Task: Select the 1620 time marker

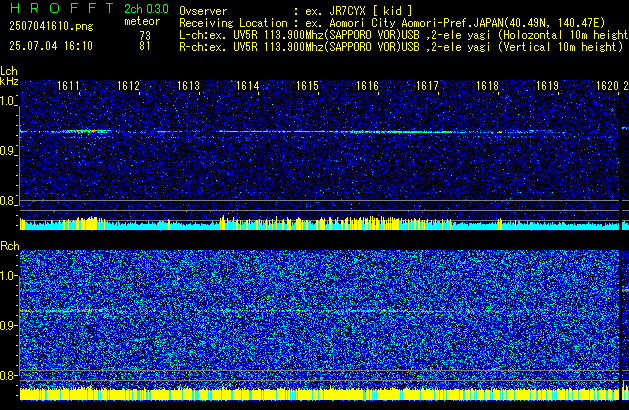Action: click(607, 86)
